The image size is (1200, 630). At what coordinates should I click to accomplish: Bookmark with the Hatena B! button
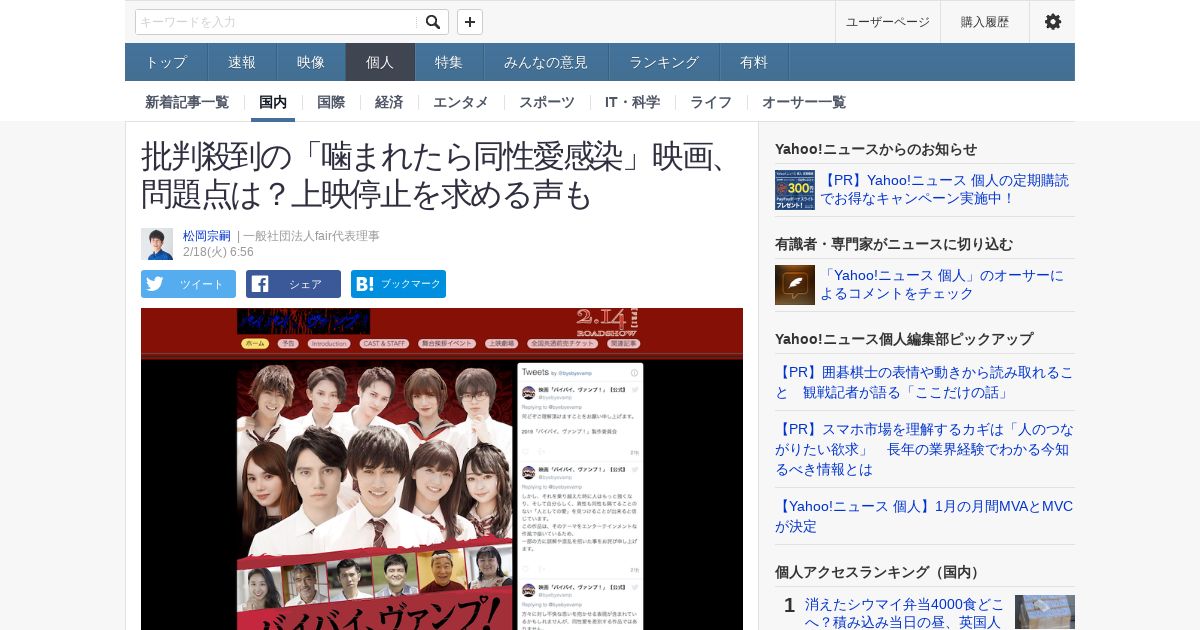(x=398, y=284)
